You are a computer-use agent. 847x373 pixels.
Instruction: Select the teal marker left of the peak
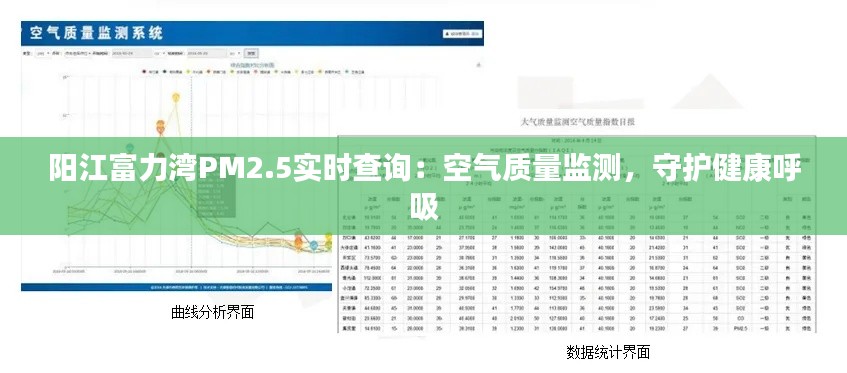[130, 147]
